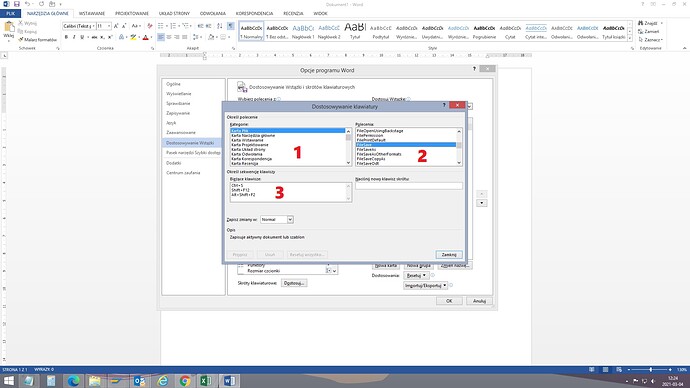Click the superscript button in ribbon
This screenshot has width=690, height=388.
click(110, 37)
